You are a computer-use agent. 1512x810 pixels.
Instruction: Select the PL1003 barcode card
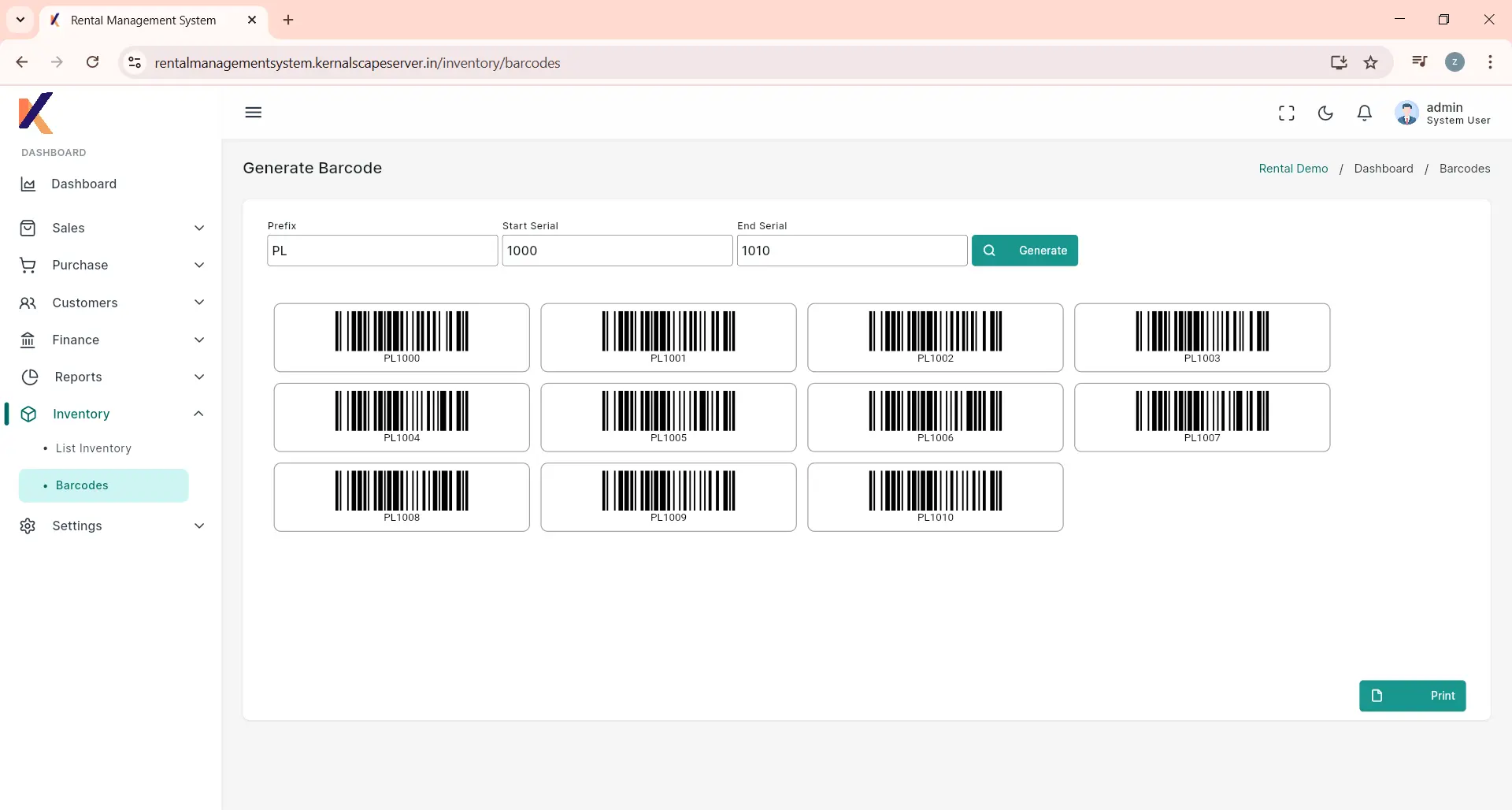[x=1202, y=337]
